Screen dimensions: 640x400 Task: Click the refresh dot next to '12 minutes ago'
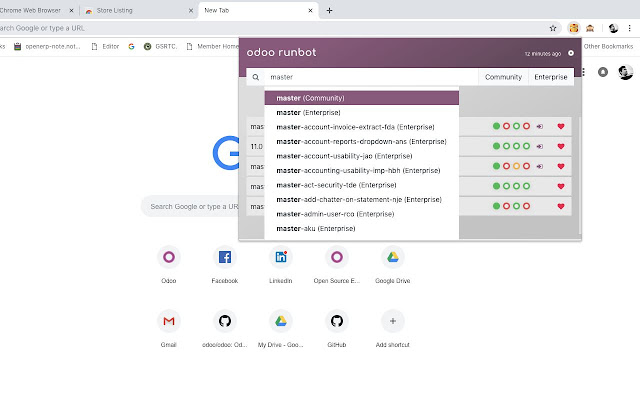point(571,53)
